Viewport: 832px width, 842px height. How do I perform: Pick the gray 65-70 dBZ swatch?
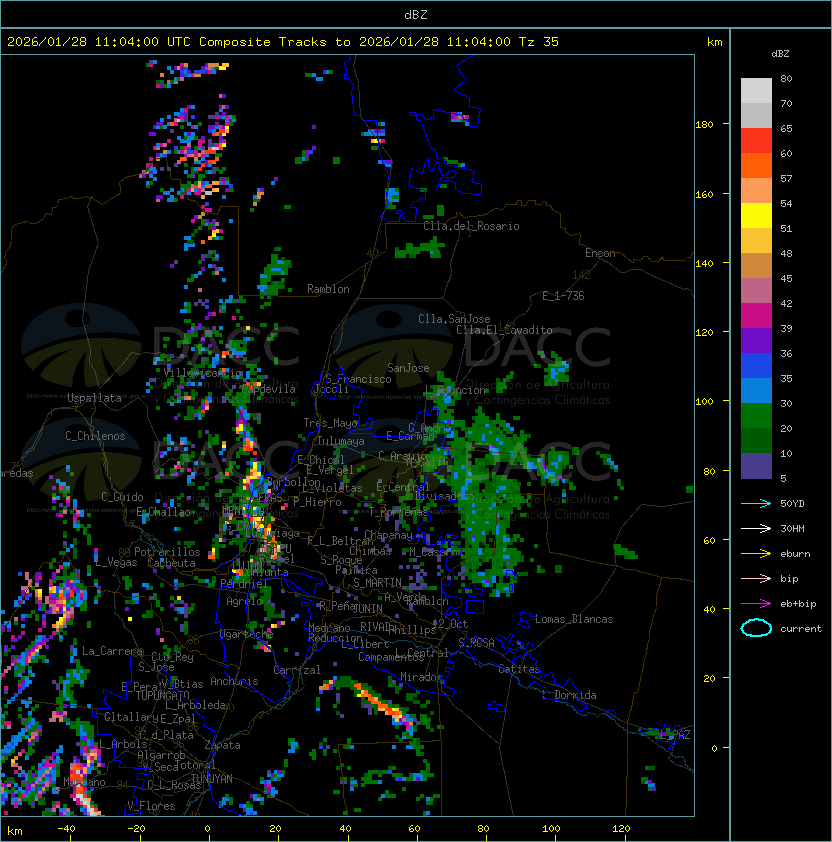point(756,115)
